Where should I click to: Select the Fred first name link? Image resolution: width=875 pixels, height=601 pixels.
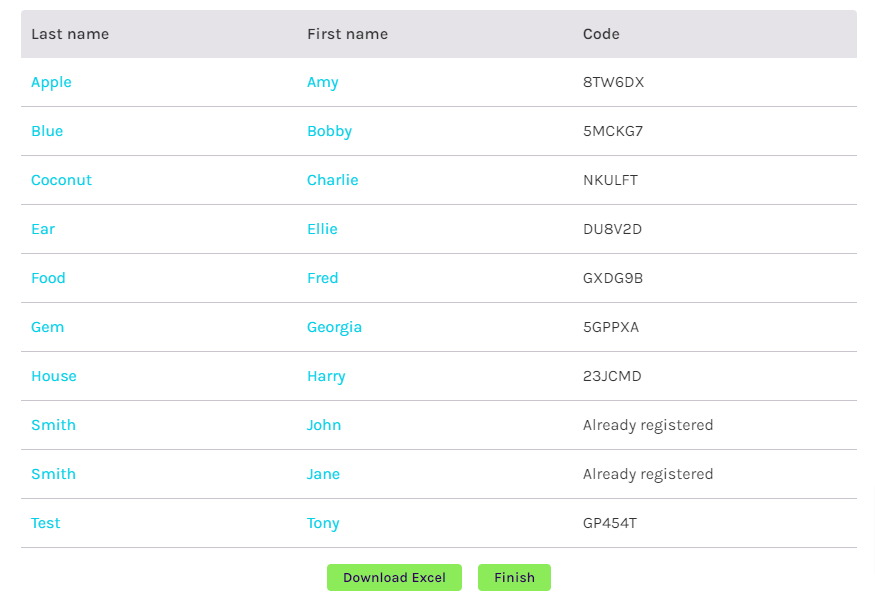click(322, 278)
